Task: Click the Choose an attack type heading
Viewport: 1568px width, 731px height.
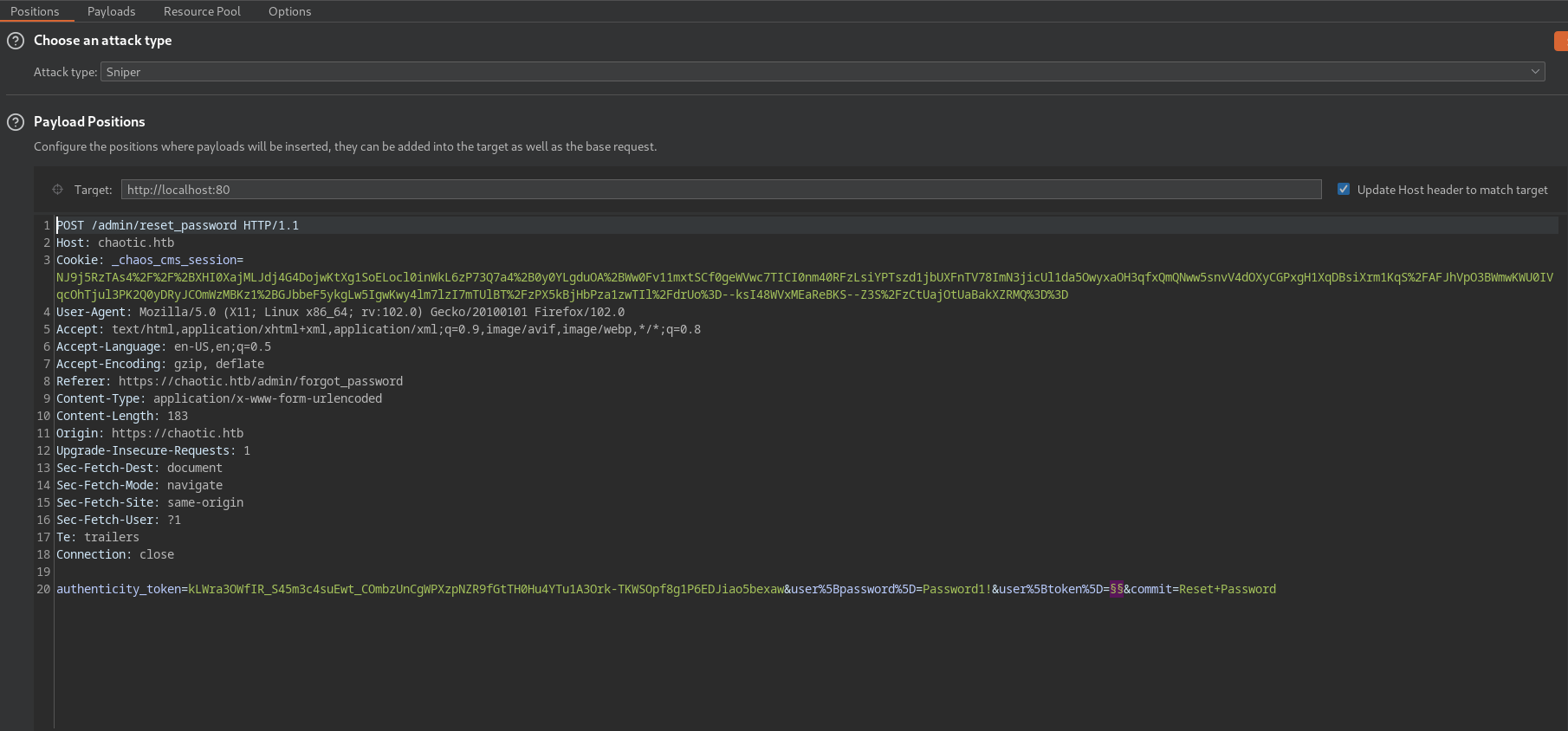Action: [x=102, y=41]
